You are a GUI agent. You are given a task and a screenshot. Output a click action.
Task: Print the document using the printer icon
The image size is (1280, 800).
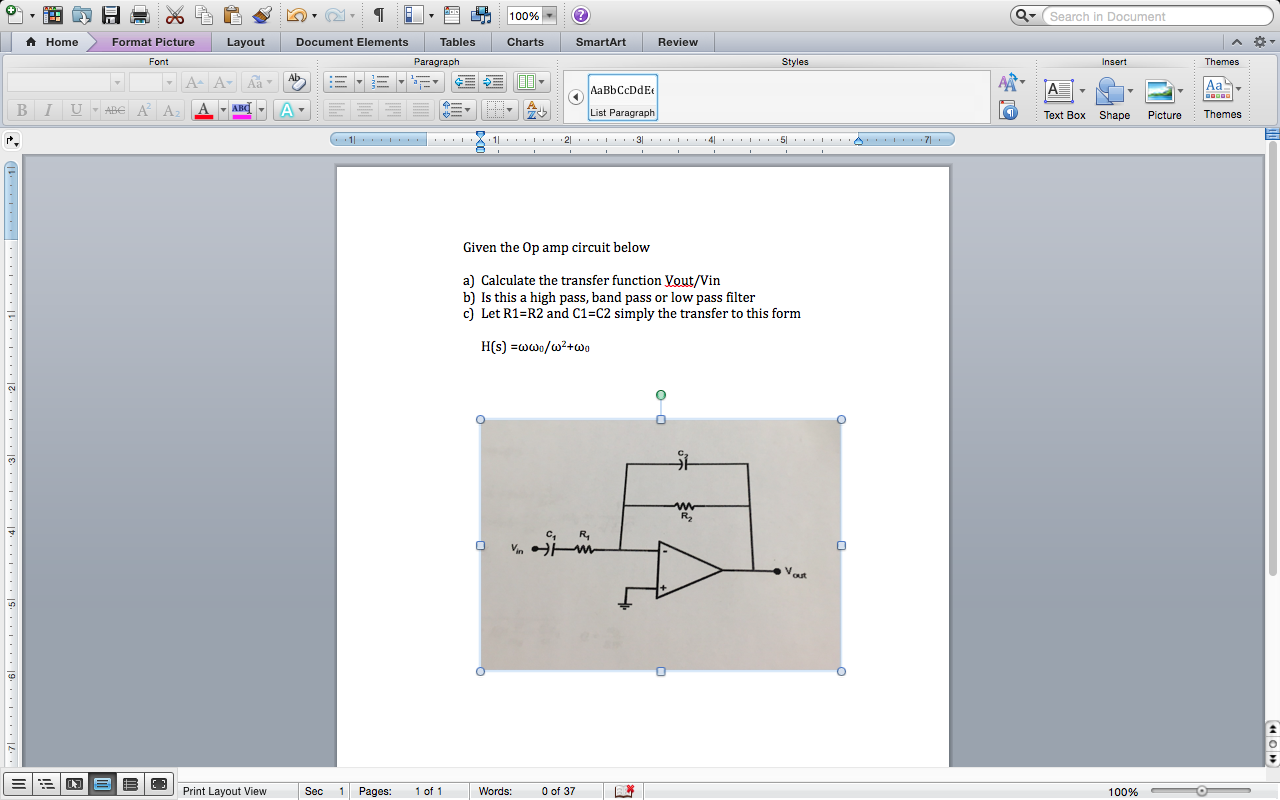click(140, 15)
